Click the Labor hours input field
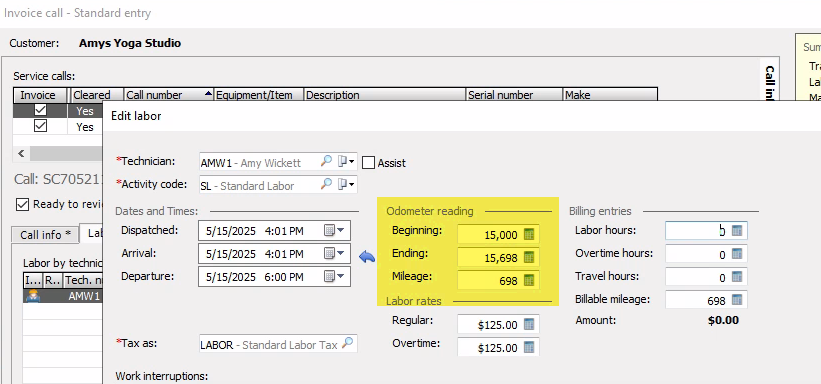 click(x=706, y=231)
